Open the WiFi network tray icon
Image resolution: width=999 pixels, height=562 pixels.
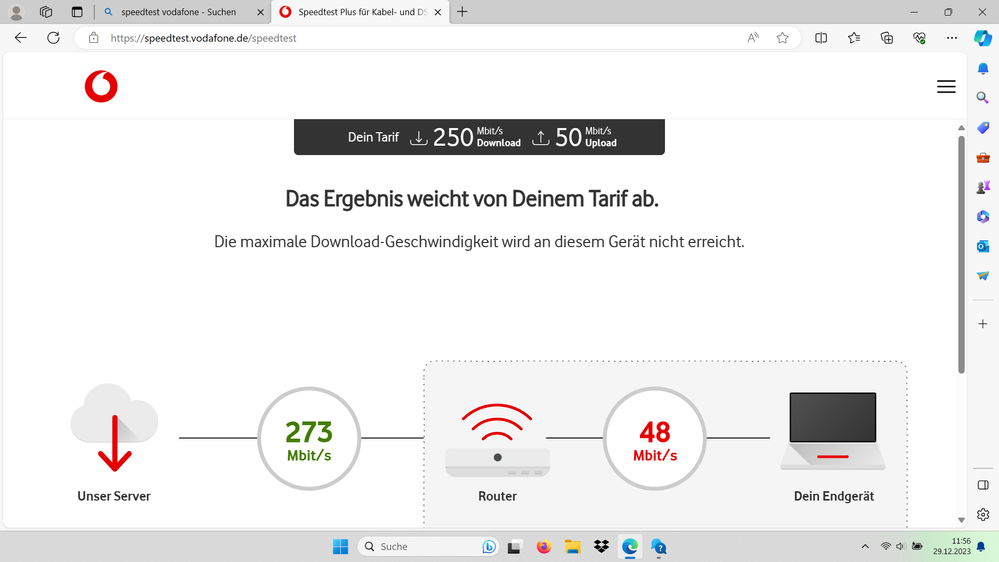tap(886, 546)
